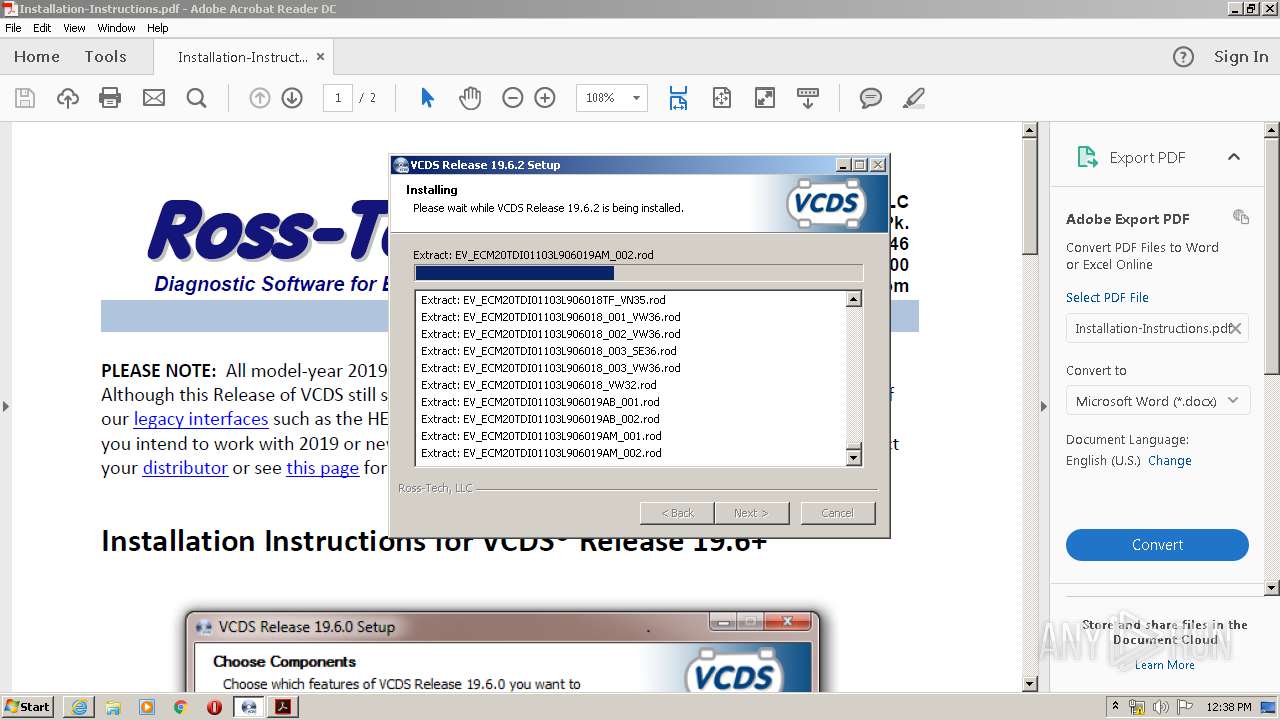Collapse the Export PDF section chevron
Image resolution: width=1280 pixels, height=720 pixels.
[1234, 157]
